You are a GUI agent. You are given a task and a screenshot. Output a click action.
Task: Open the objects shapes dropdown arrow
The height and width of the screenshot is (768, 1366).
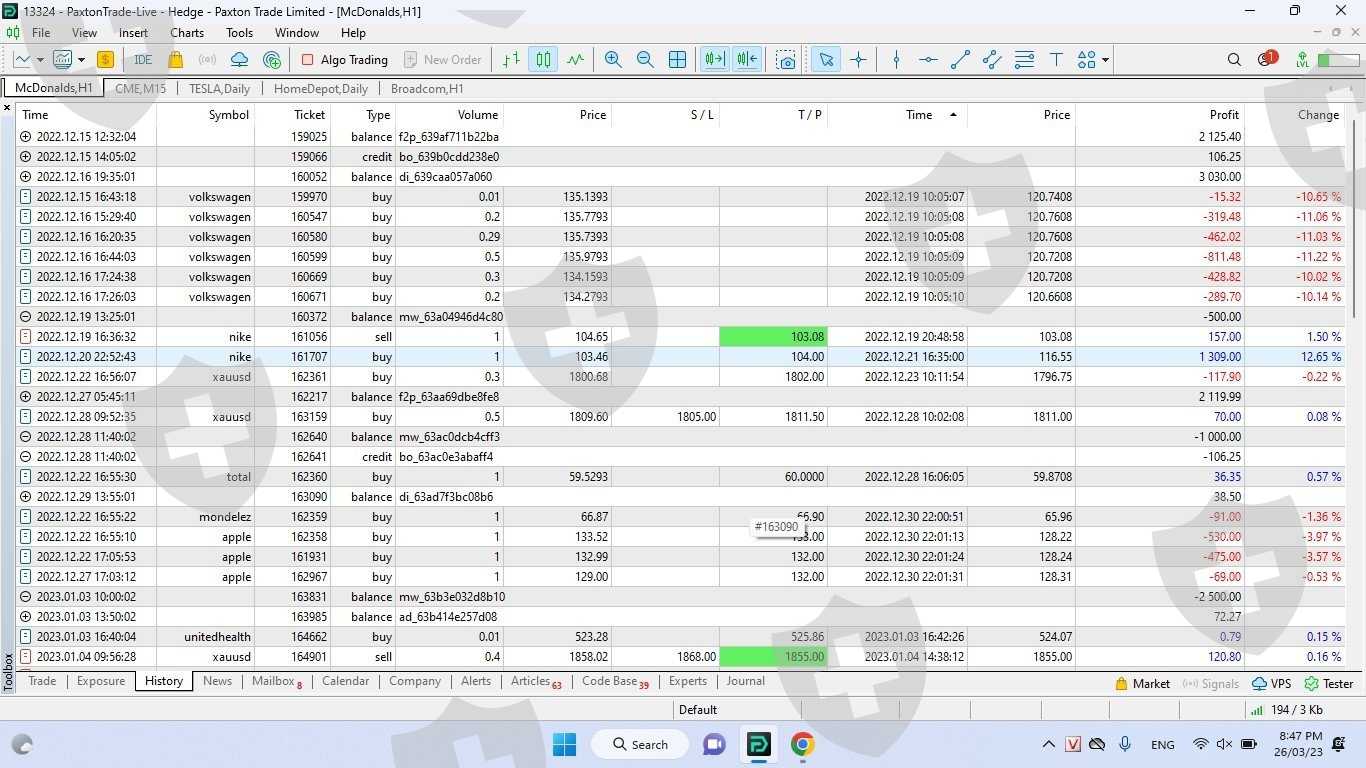(1105, 60)
